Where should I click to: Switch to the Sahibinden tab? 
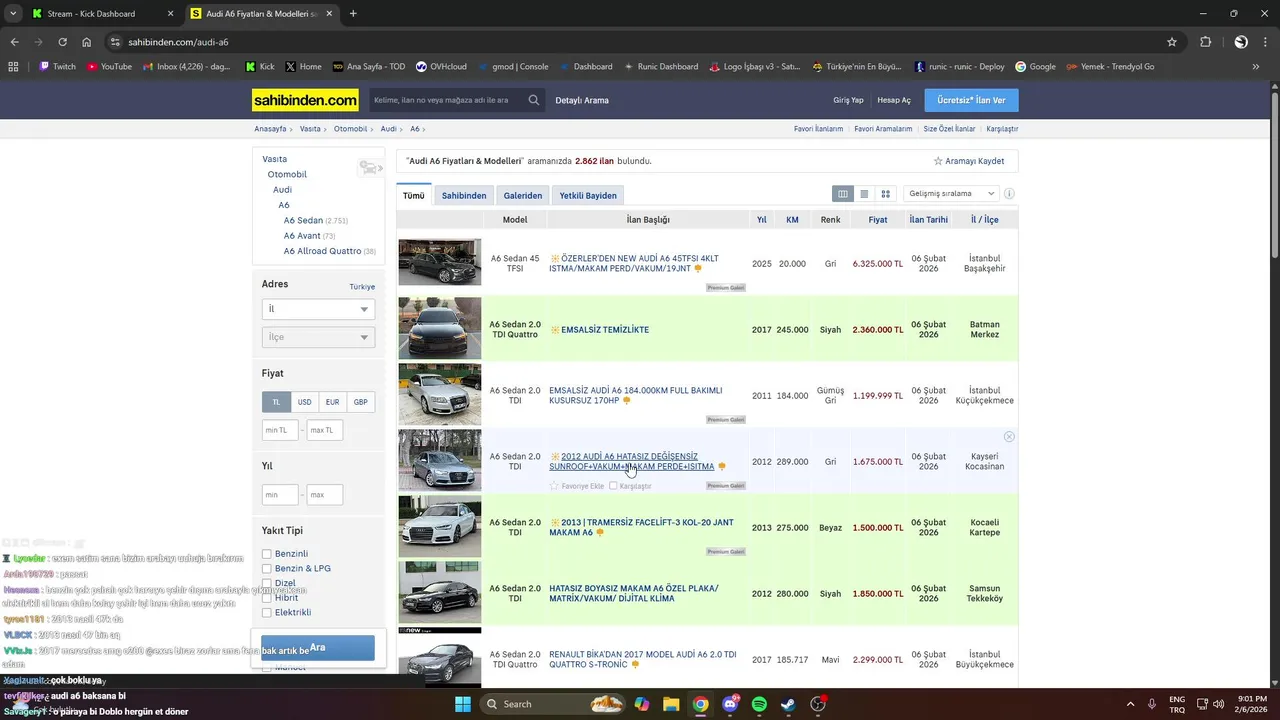pyautogui.click(x=464, y=195)
